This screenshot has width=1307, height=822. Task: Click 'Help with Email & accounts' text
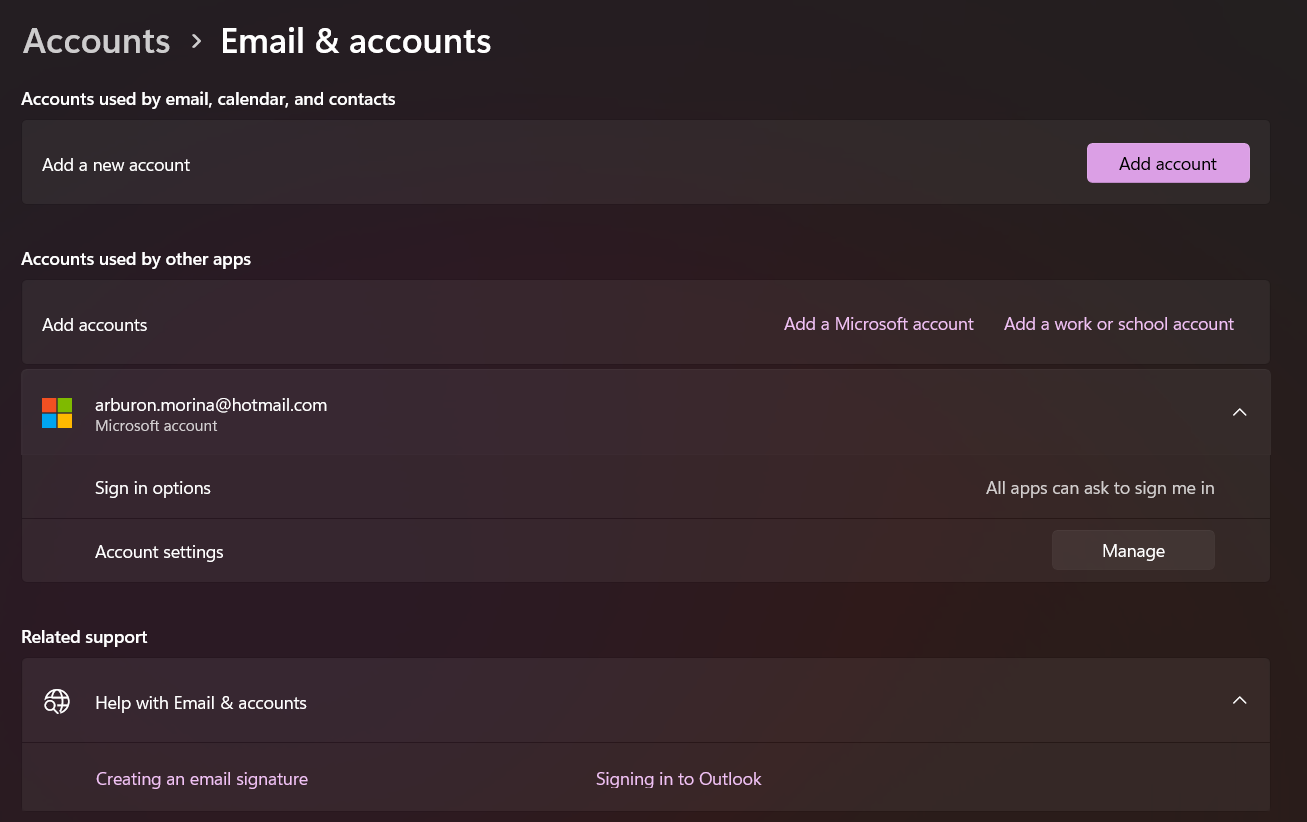(x=201, y=703)
